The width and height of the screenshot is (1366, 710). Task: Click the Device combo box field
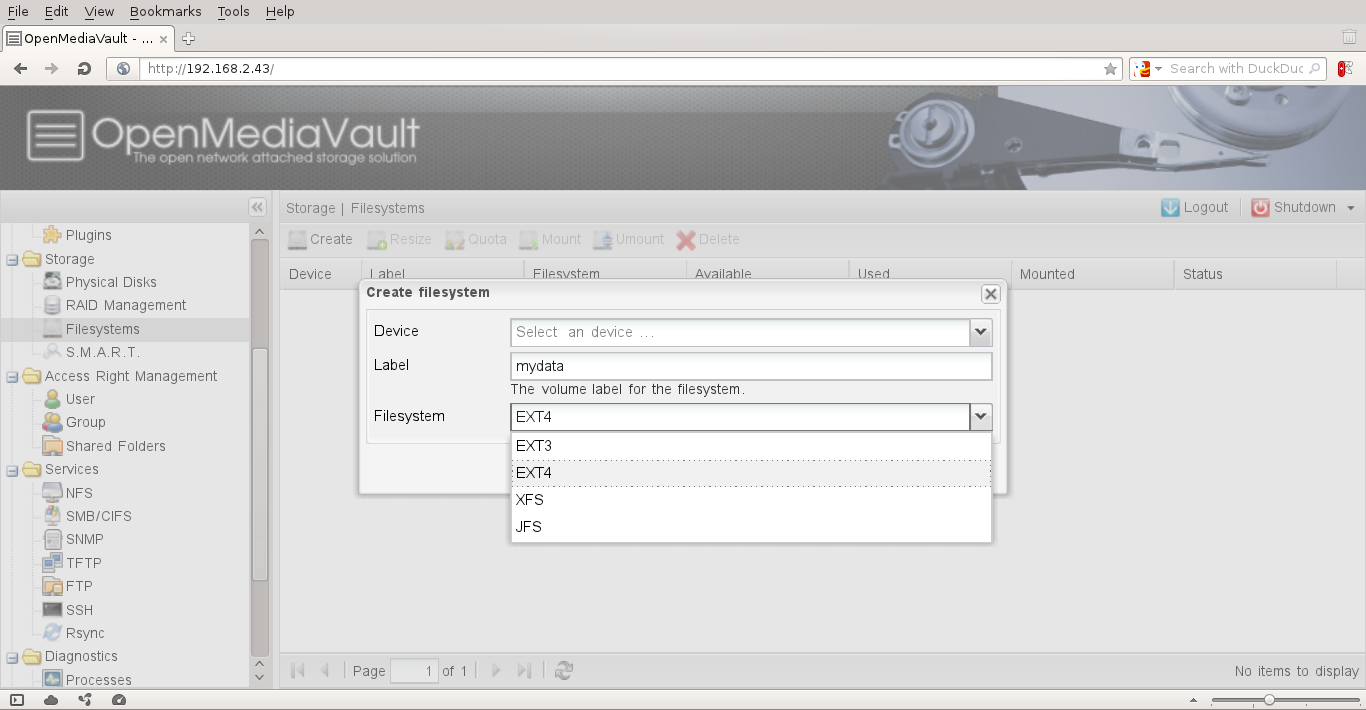[740, 332]
